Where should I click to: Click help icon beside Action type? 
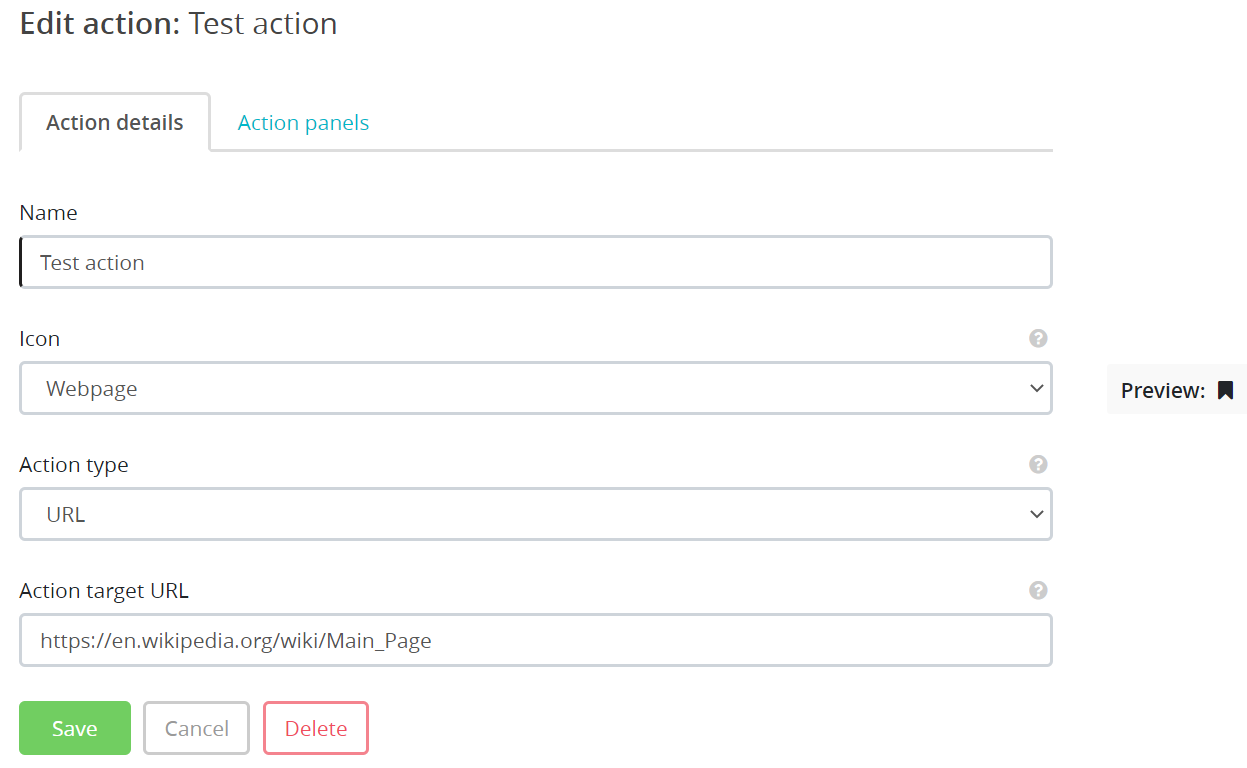pos(1038,464)
